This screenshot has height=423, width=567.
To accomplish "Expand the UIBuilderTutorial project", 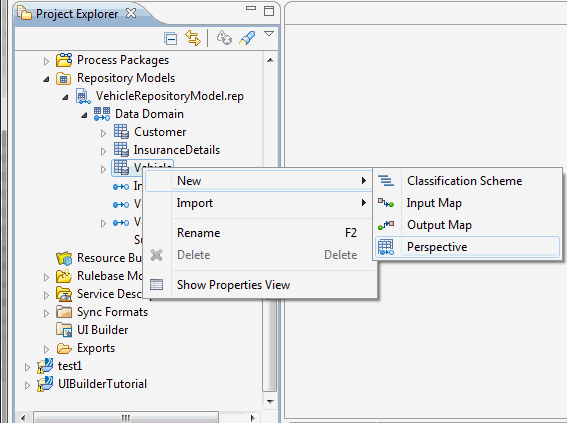I will pos(27,385).
